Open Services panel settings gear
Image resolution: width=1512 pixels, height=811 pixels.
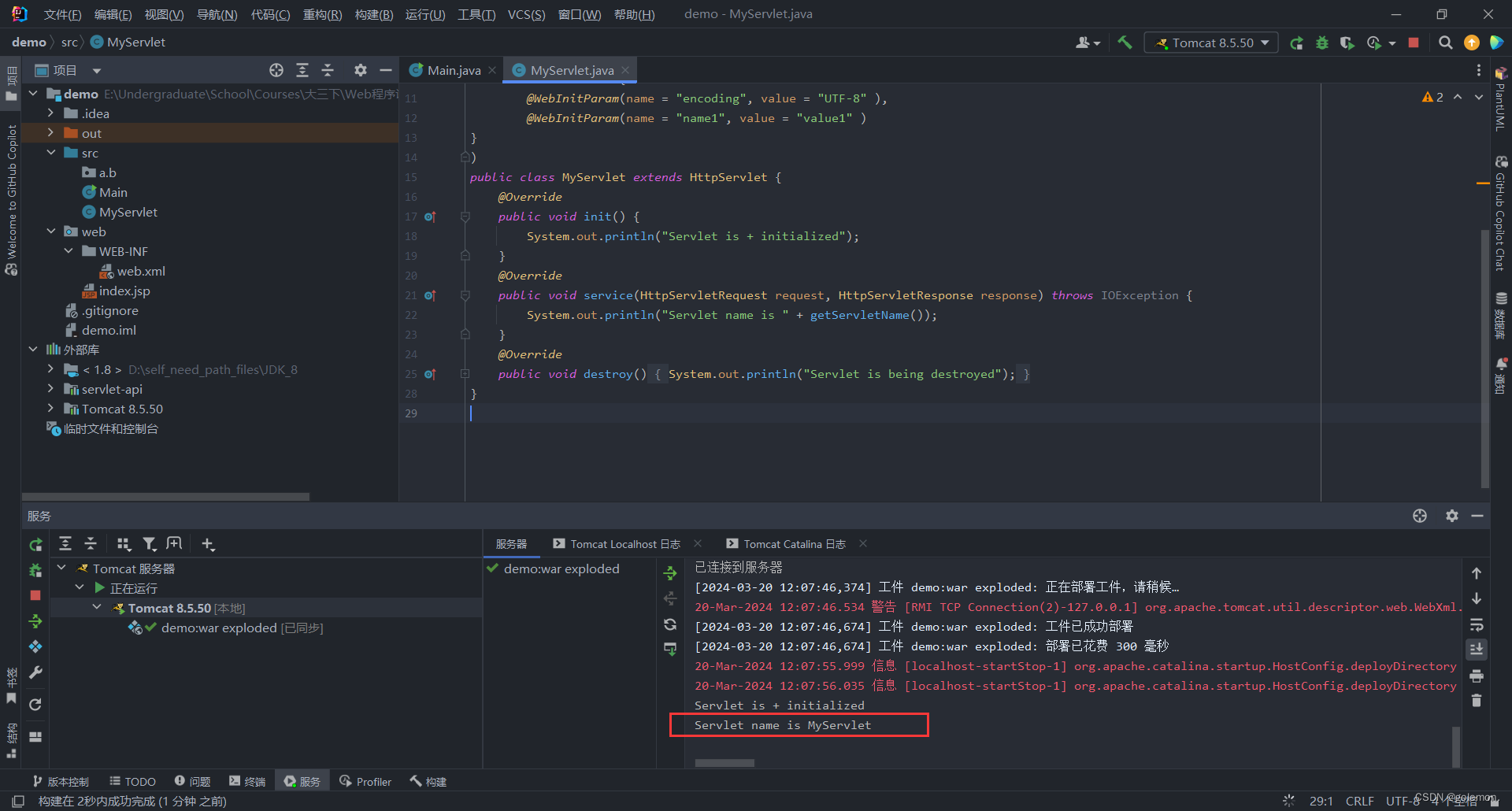[x=1452, y=516]
